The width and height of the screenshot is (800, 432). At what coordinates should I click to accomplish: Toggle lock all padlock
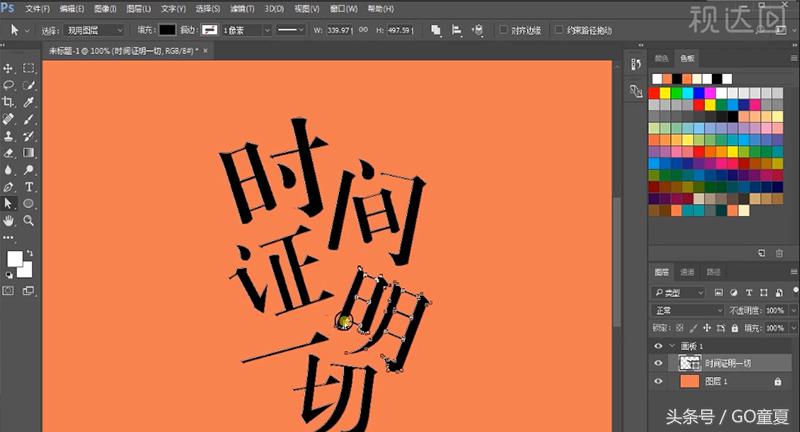click(734, 328)
